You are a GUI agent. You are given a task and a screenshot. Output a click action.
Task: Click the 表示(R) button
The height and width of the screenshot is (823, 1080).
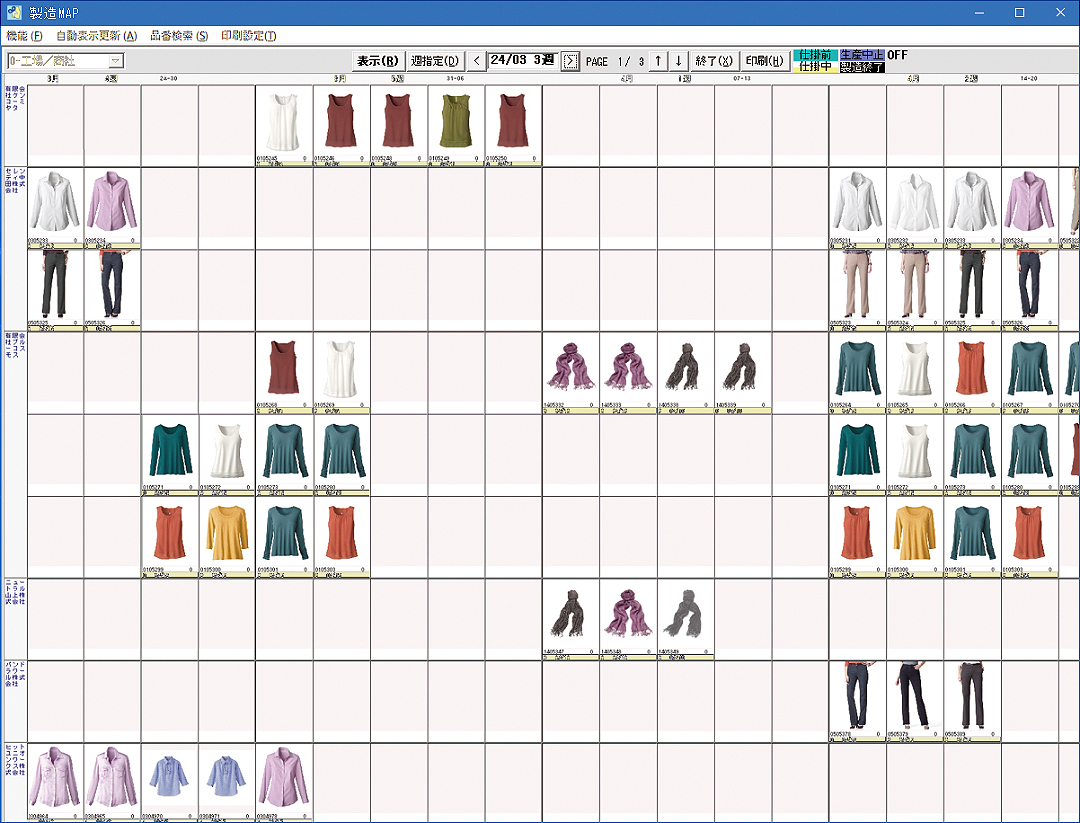pyautogui.click(x=378, y=61)
